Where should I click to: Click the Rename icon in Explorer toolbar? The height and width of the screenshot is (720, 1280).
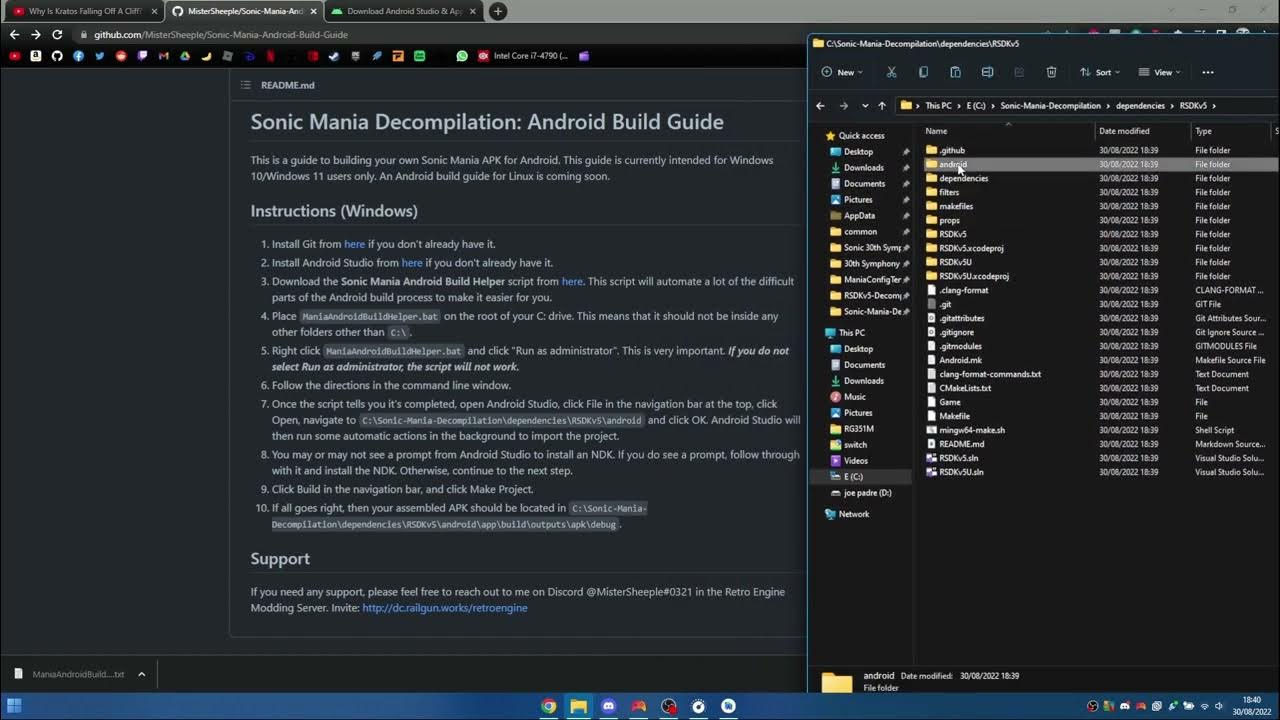987,72
